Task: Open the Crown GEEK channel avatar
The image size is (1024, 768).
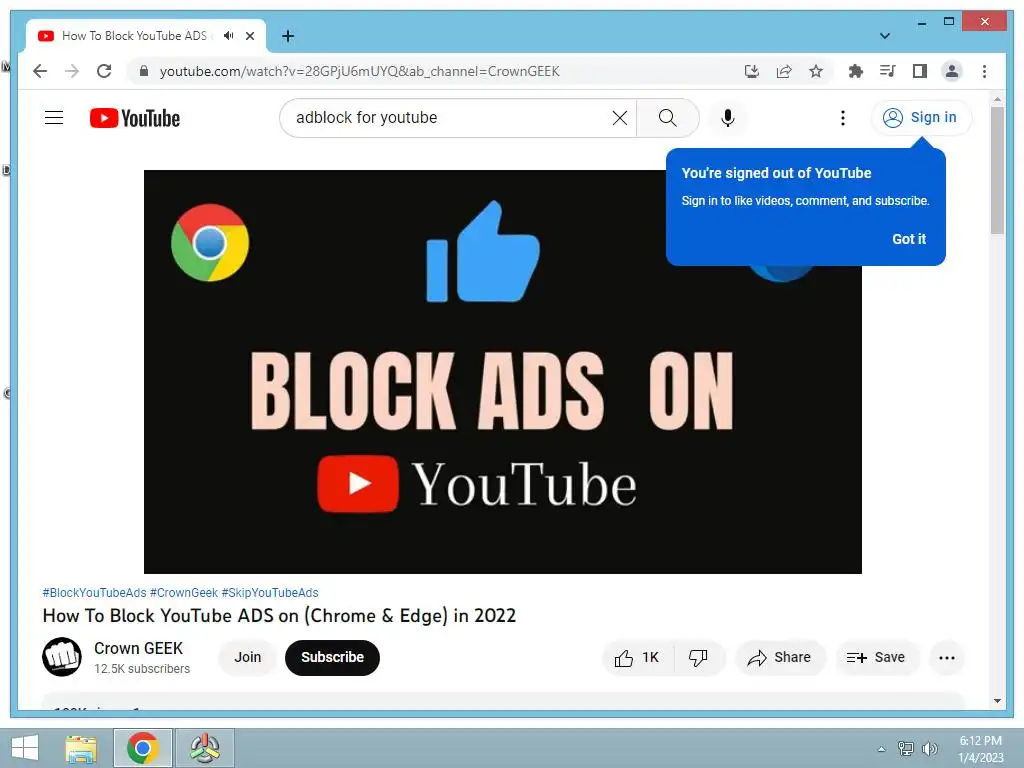Action: point(62,657)
